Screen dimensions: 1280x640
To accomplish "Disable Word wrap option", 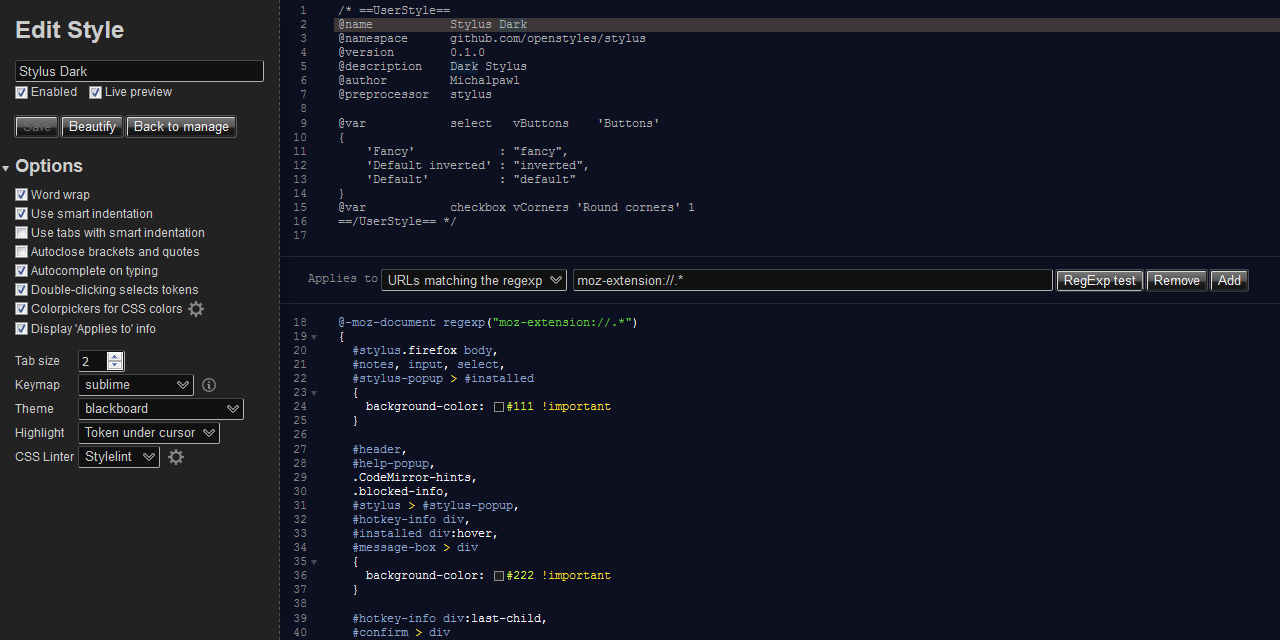I will (22, 195).
